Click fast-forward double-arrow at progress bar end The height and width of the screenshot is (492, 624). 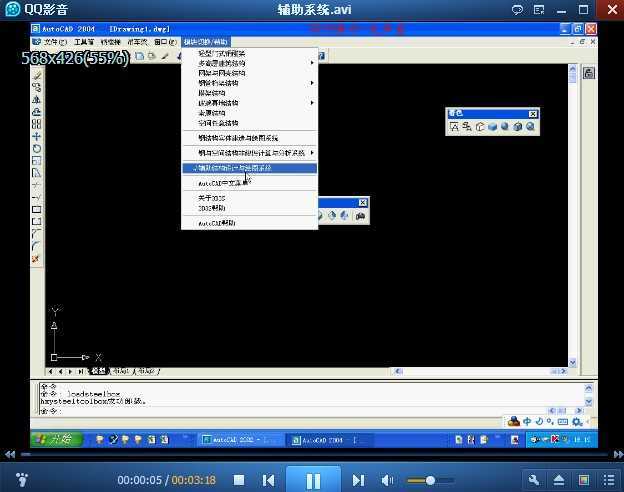tap(618, 454)
